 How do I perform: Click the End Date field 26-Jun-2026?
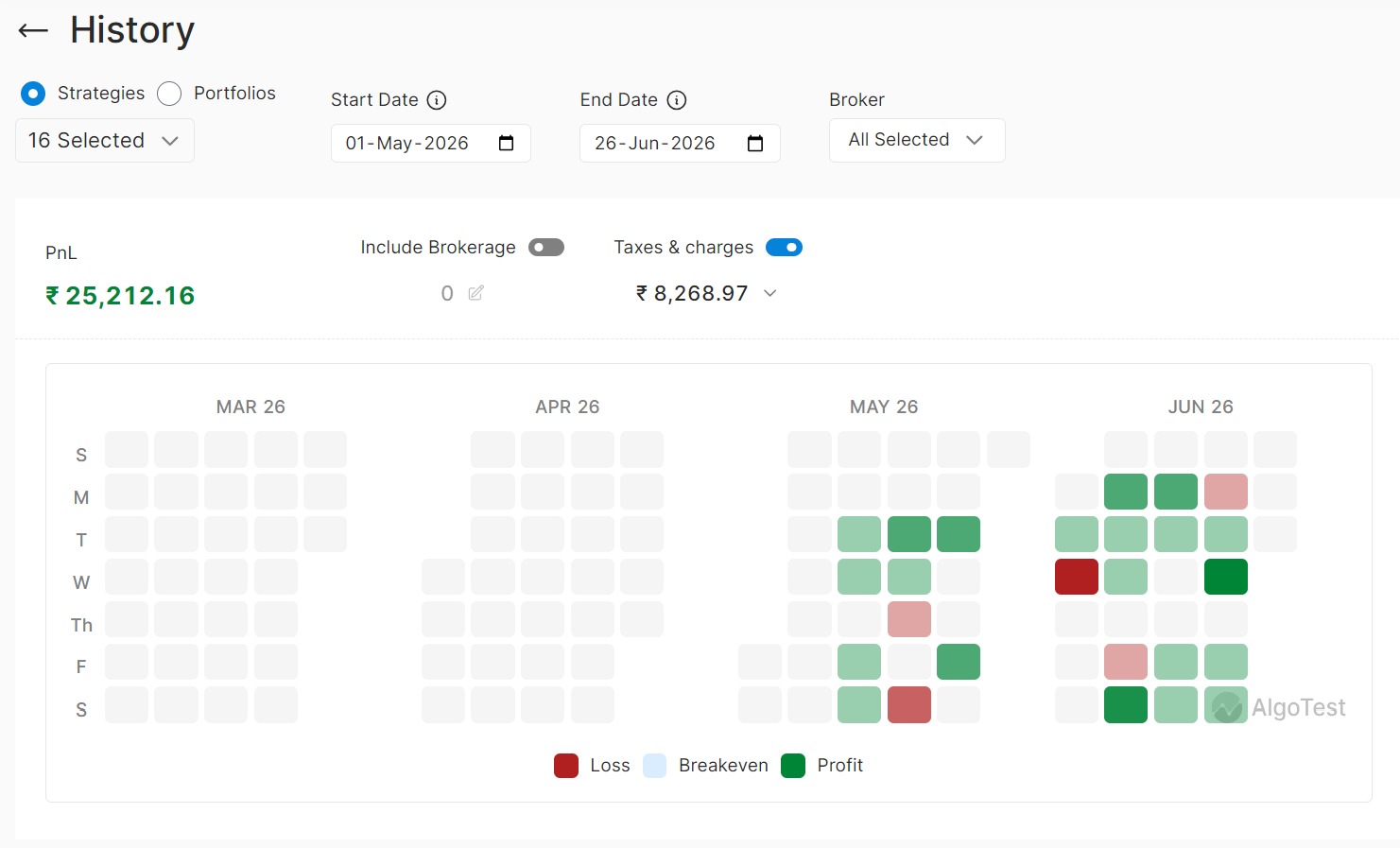coord(680,144)
